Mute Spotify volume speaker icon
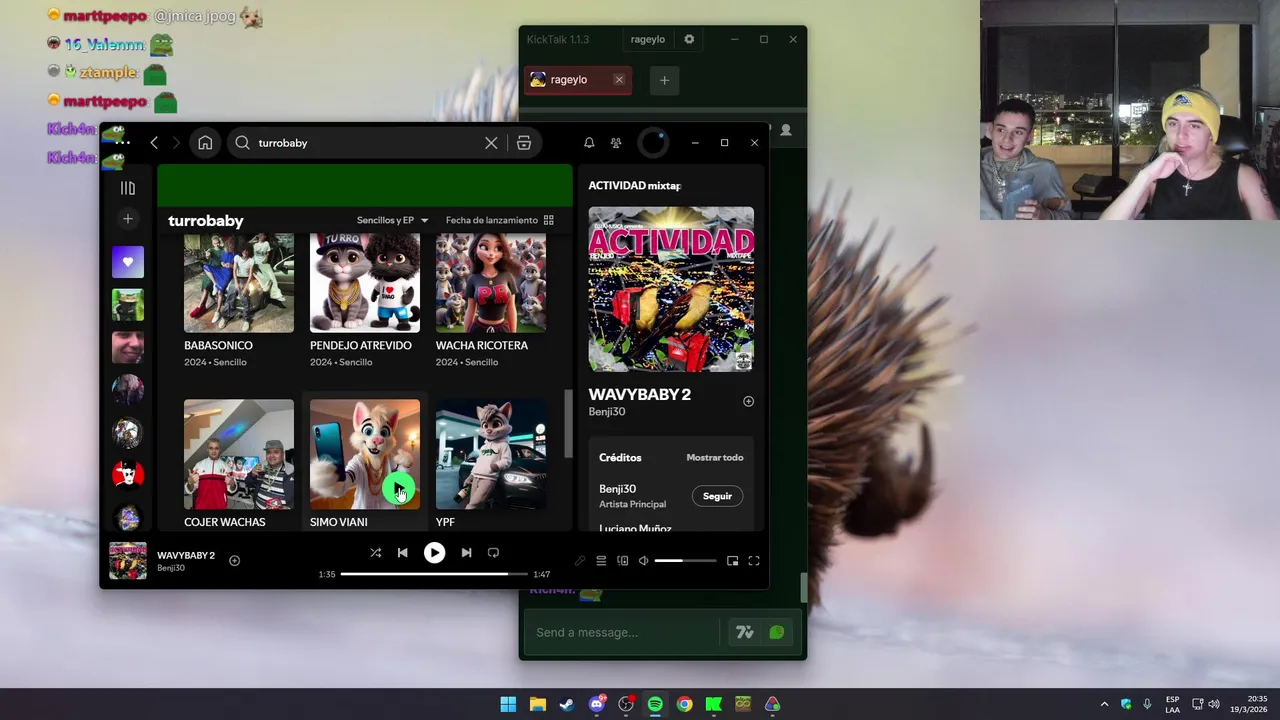Viewport: 1280px width, 720px height. click(644, 561)
